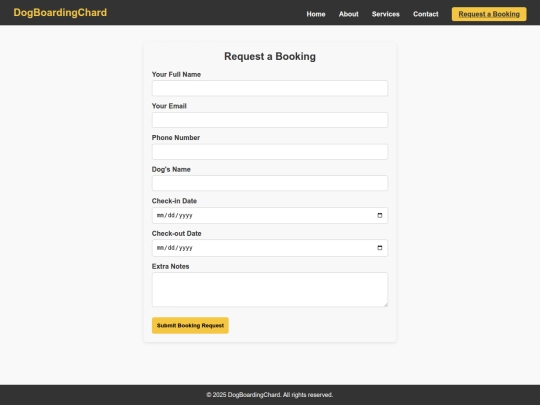Viewport: 540px width, 405px height.
Task: Click into the Phone Number field
Action: pos(270,152)
